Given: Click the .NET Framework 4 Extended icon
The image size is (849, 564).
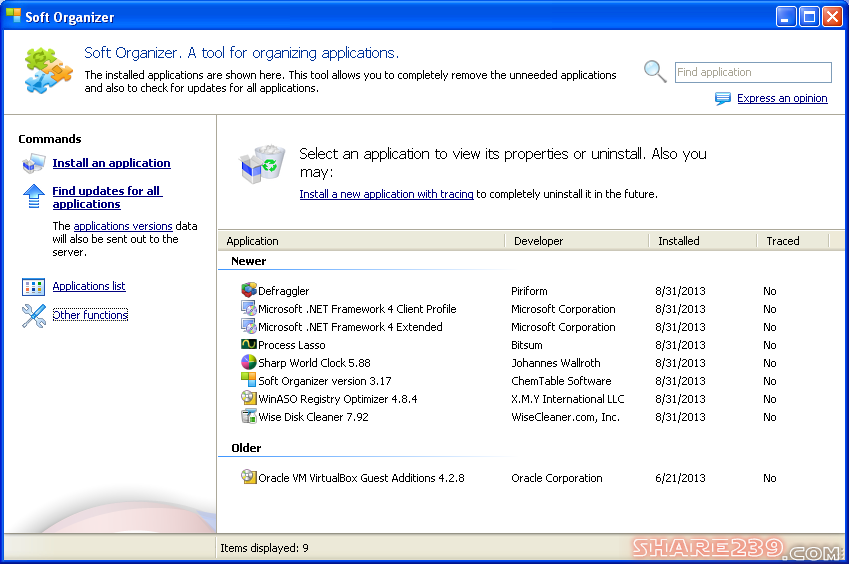Looking at the screenshot, I should click(249, 326).
